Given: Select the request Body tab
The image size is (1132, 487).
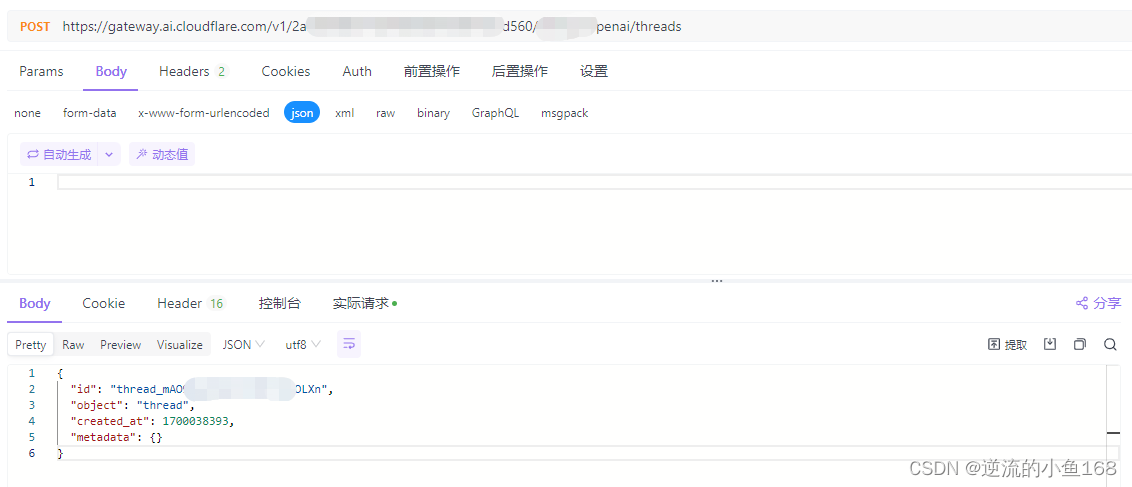Looking at the screenshot, I should [111, 71].
